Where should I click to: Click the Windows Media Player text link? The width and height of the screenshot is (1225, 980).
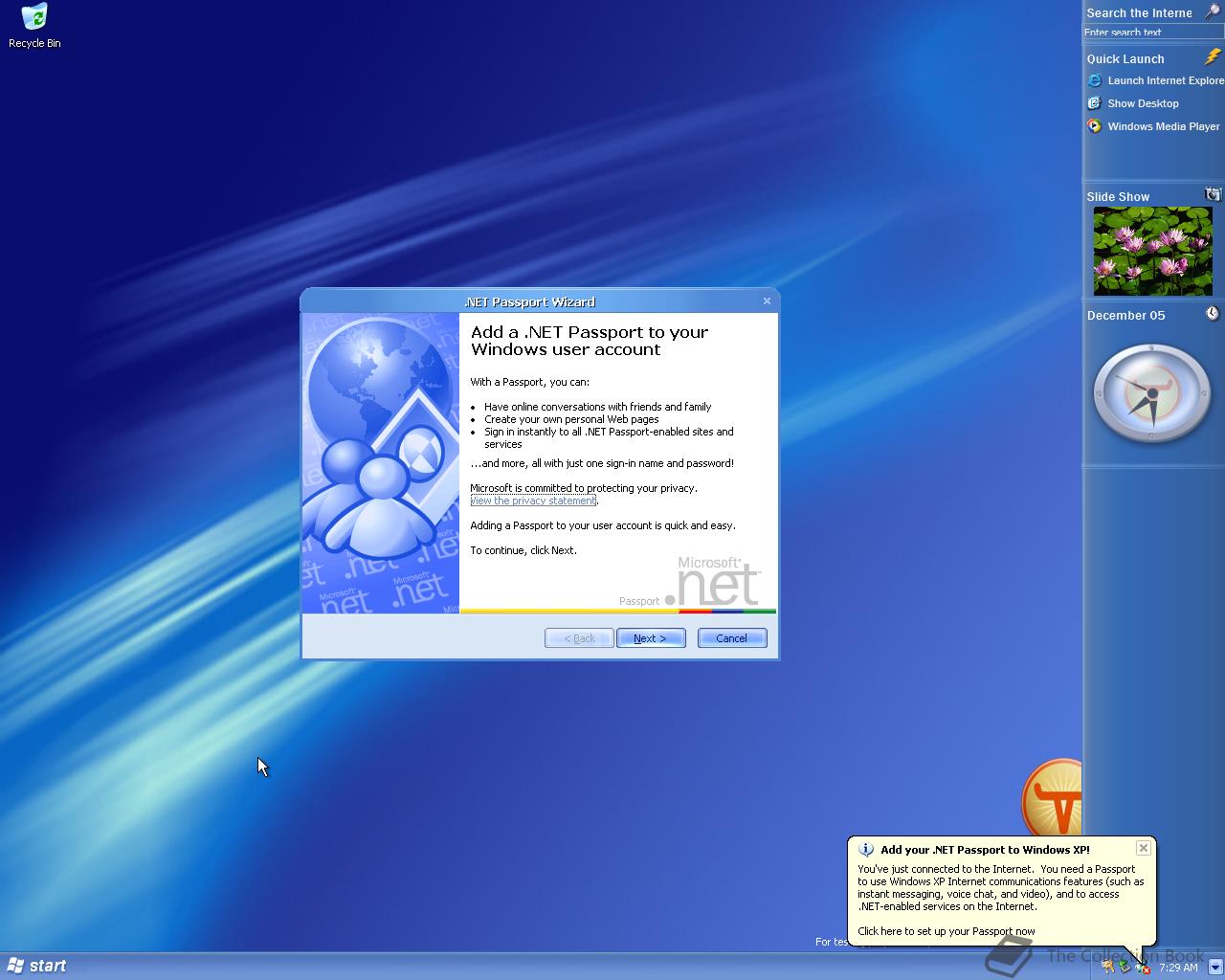point(1164,126)
